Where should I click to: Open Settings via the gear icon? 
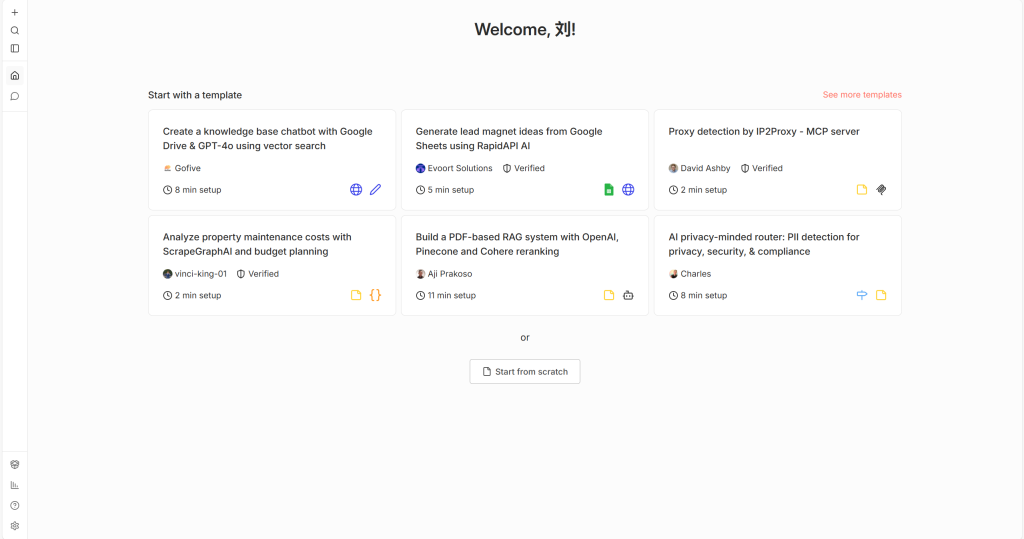click(x=15, y=526)
